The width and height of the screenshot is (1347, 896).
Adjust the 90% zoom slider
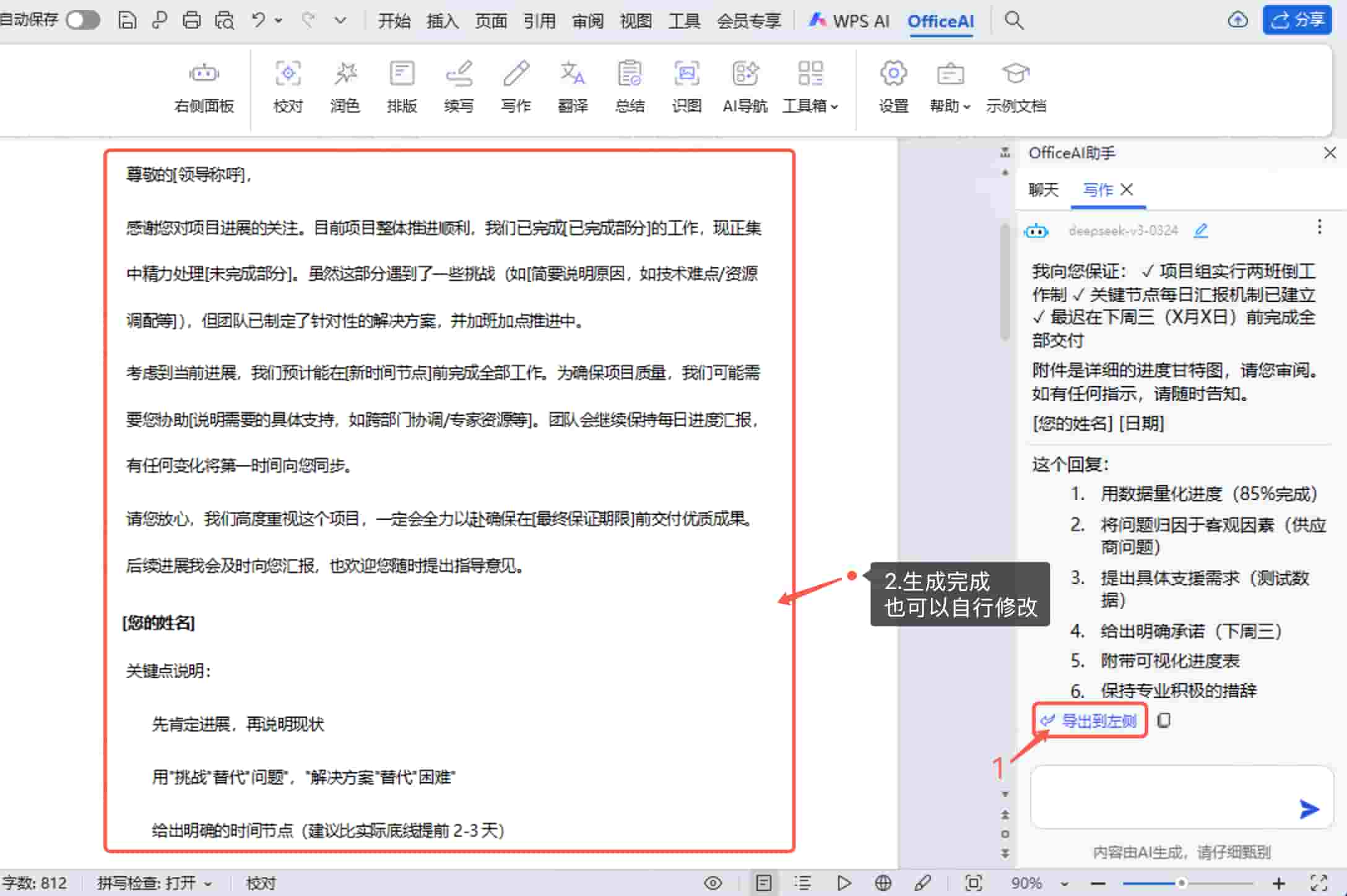[1184, 883]
